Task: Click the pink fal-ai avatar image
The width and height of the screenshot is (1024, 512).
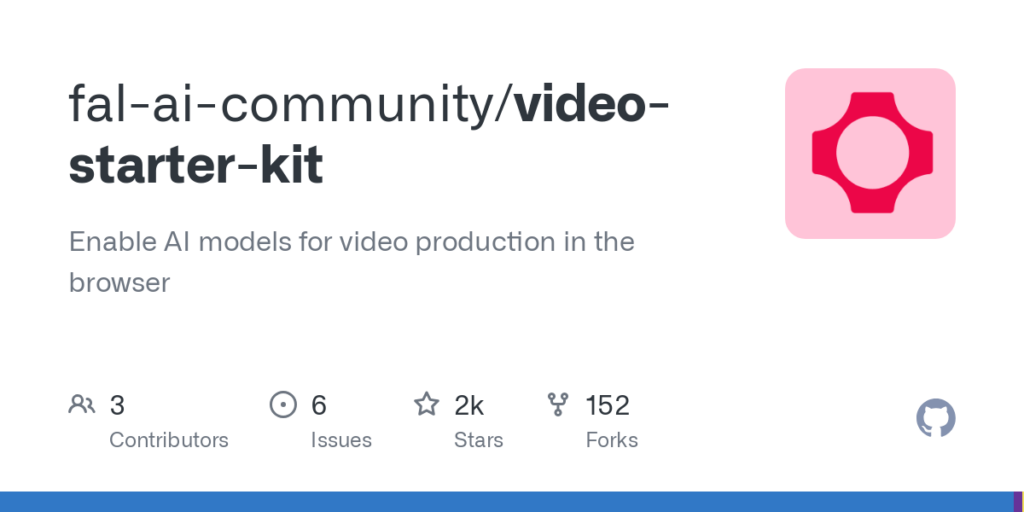Action: [x=870, y=153]
